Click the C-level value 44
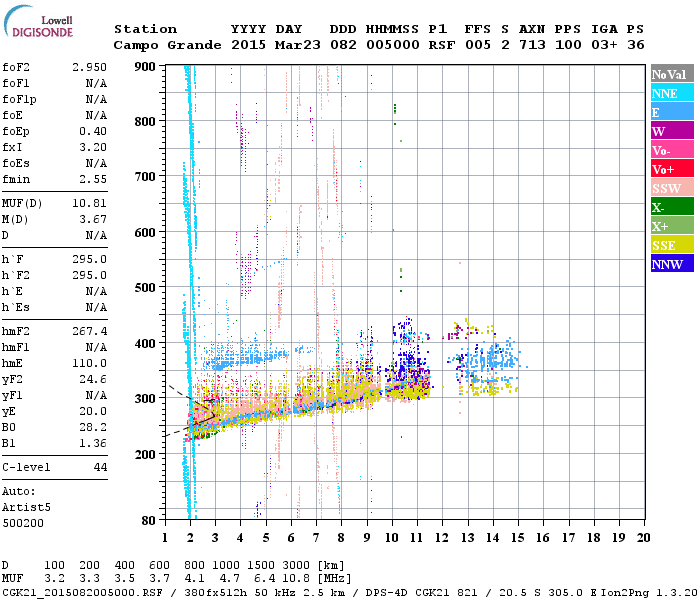Screen dimensions: 700x600 pyautogui.click(x=100, y=467)
